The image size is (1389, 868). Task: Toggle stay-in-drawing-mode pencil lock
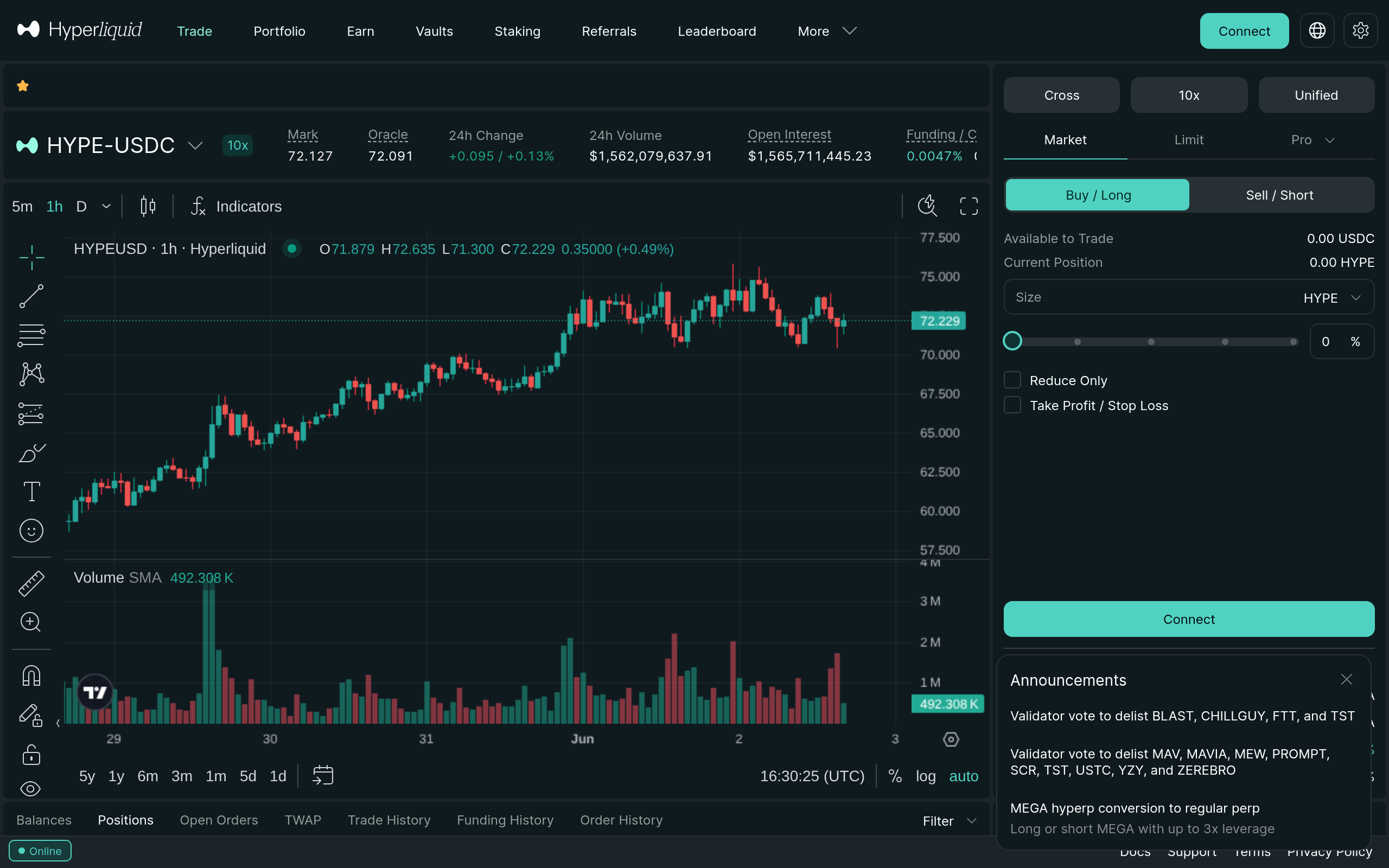pyautogui.click(x=31, y=716)
